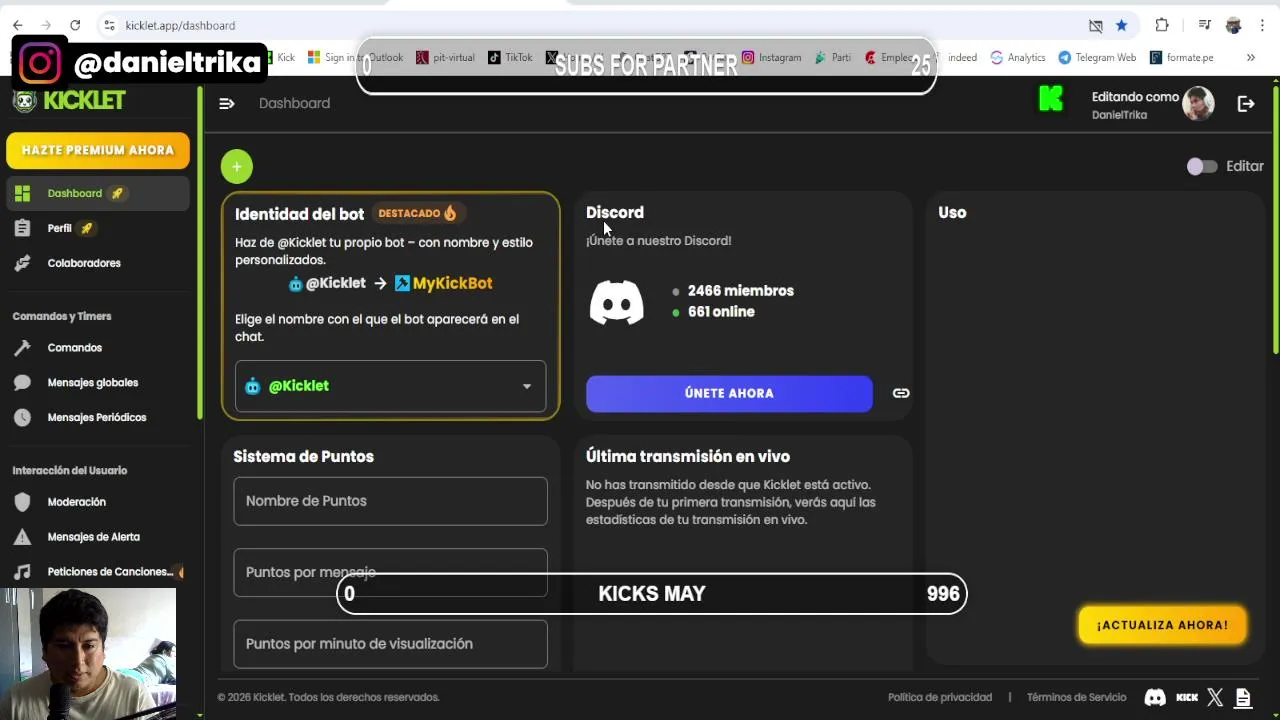Click the DESTACADO badge on Identidad del bot
Viewport: 1280px width, 720px height.
[x=417, y=213]
